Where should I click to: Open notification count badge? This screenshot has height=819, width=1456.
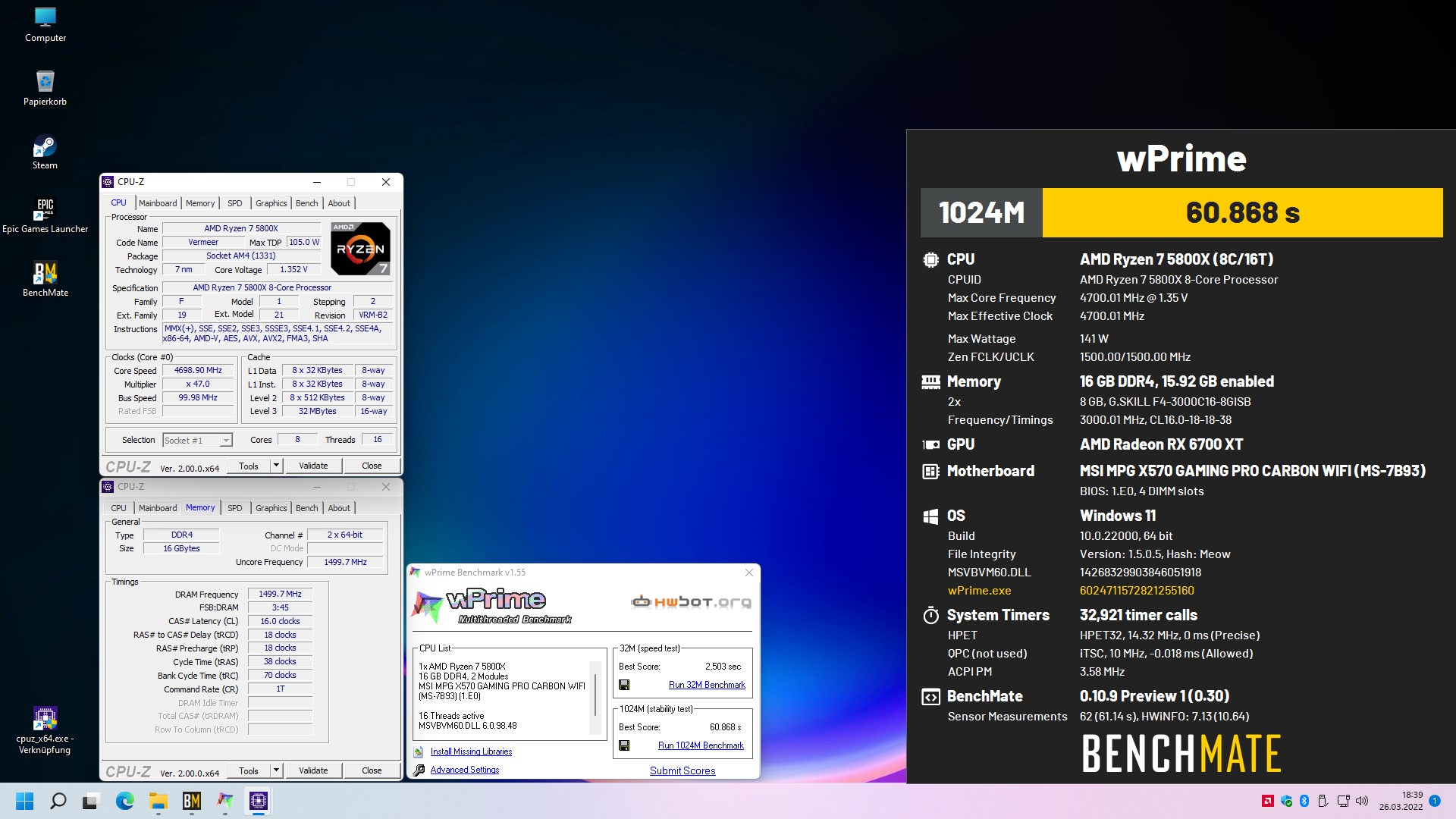point(1435,801)
